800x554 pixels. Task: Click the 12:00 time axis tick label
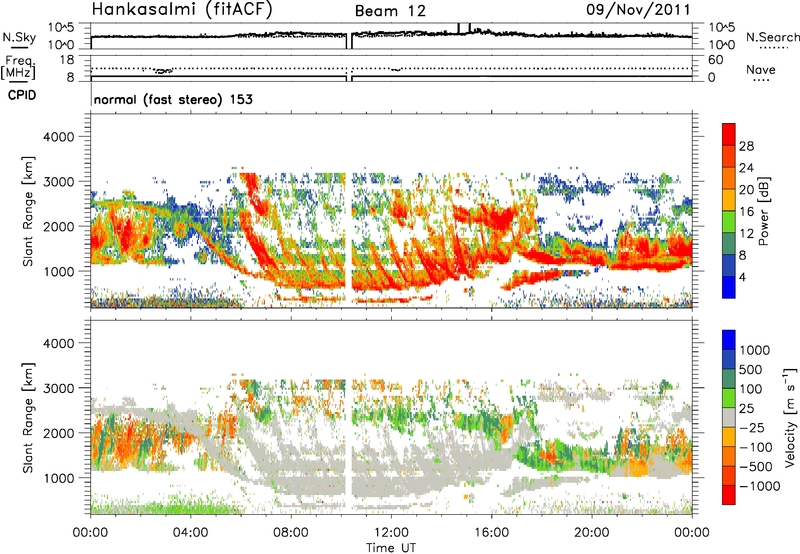(x=391, y=533)
